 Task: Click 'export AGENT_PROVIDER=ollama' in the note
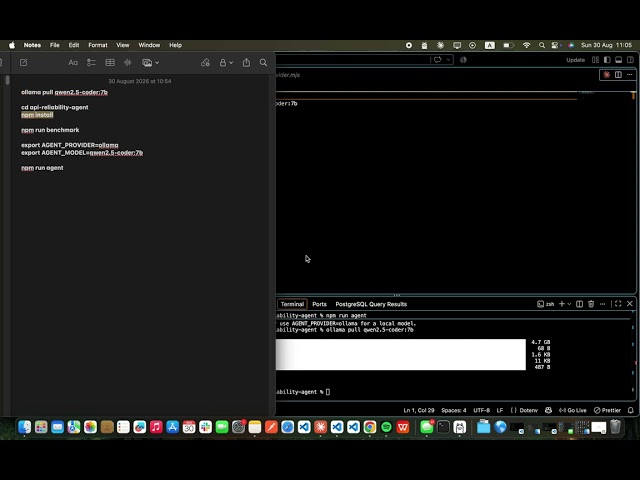tap(70, 145)
